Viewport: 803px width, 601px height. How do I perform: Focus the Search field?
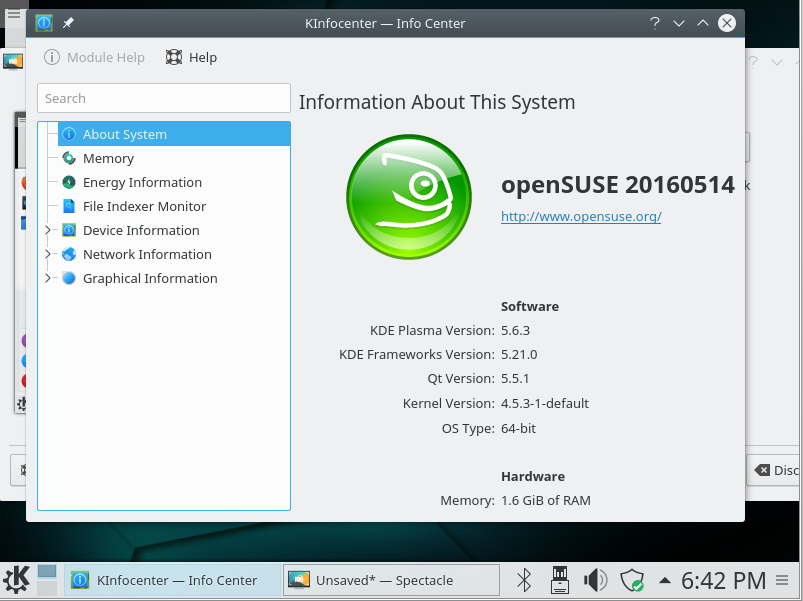(x=164, y=98)
